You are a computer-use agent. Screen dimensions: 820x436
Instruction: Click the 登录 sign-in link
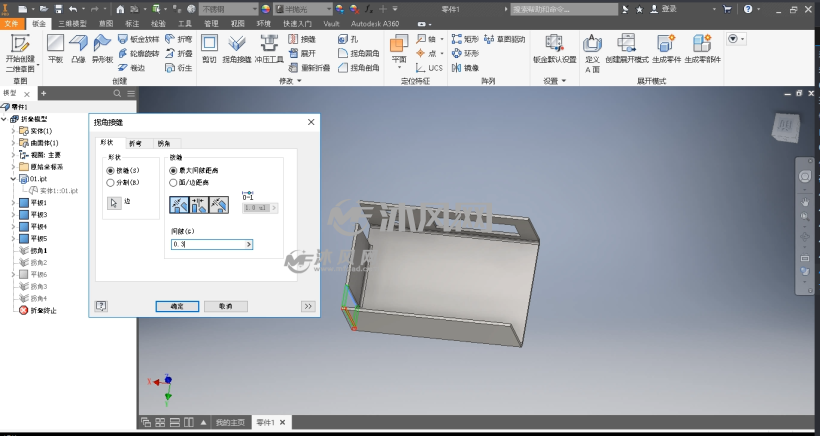[669, 9]
